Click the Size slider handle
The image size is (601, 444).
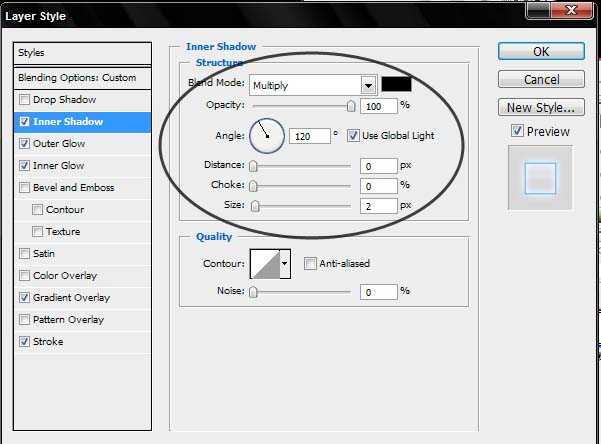[x=255, y=206]
